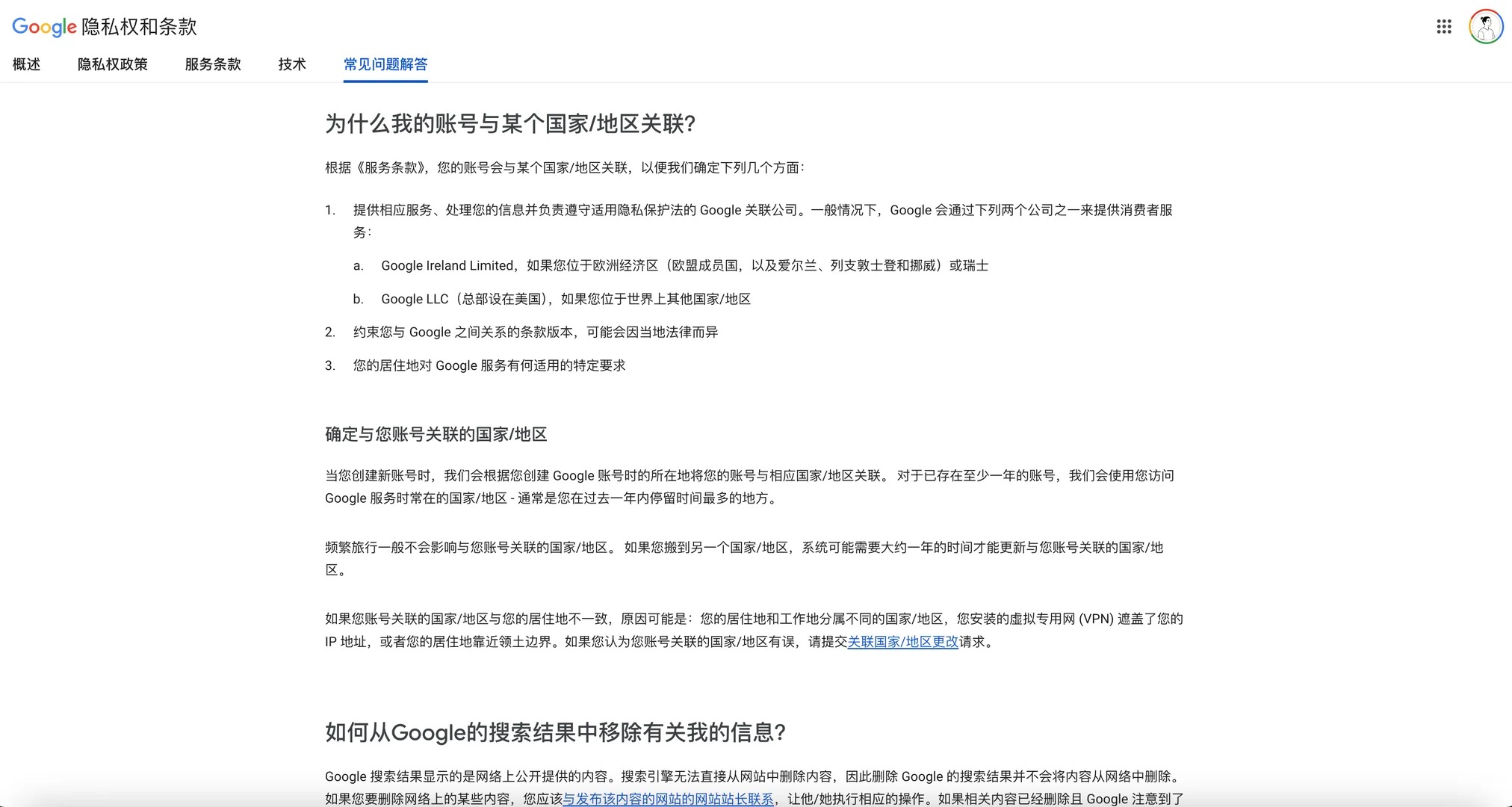Screen dimensions: 1512x807
Task: Click item 3 about 您的居住地对 Google 服务
Action: pos(489,365)
